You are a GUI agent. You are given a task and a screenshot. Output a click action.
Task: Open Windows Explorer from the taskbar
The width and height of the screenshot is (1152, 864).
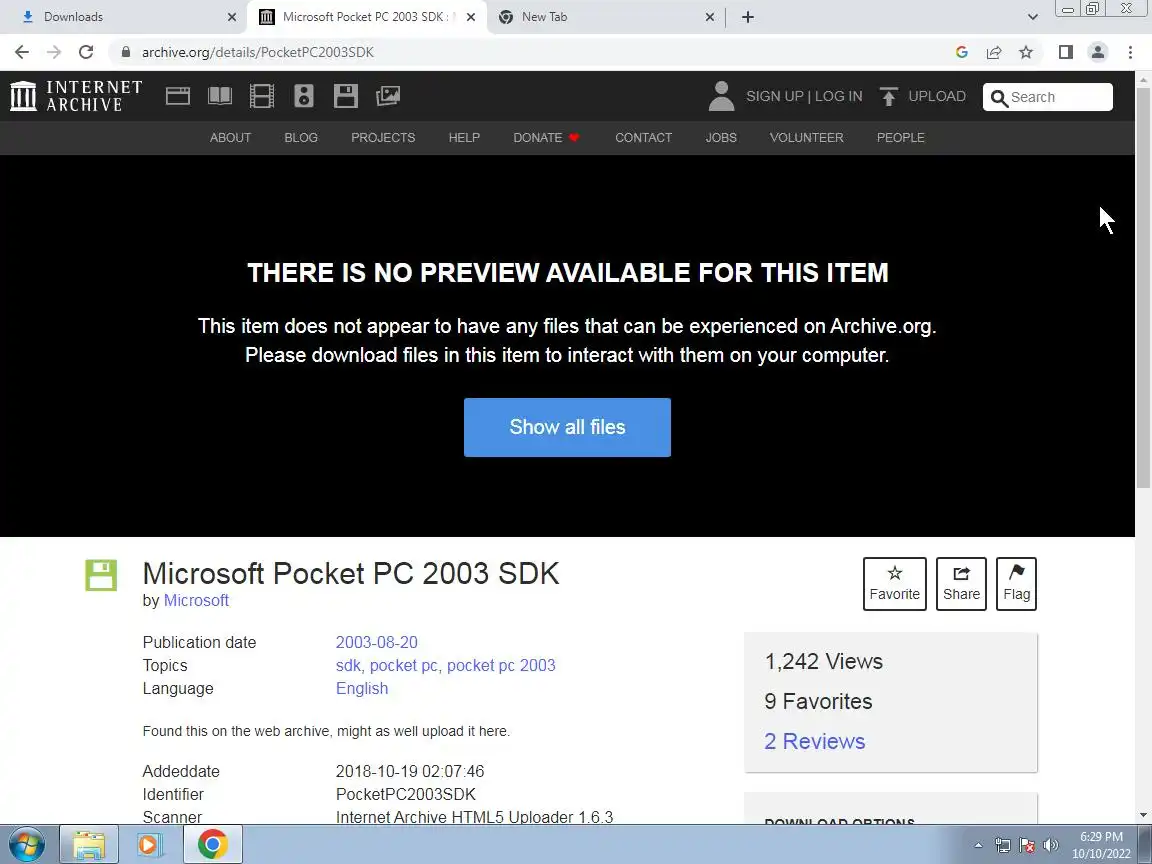(x=89, y=845)
